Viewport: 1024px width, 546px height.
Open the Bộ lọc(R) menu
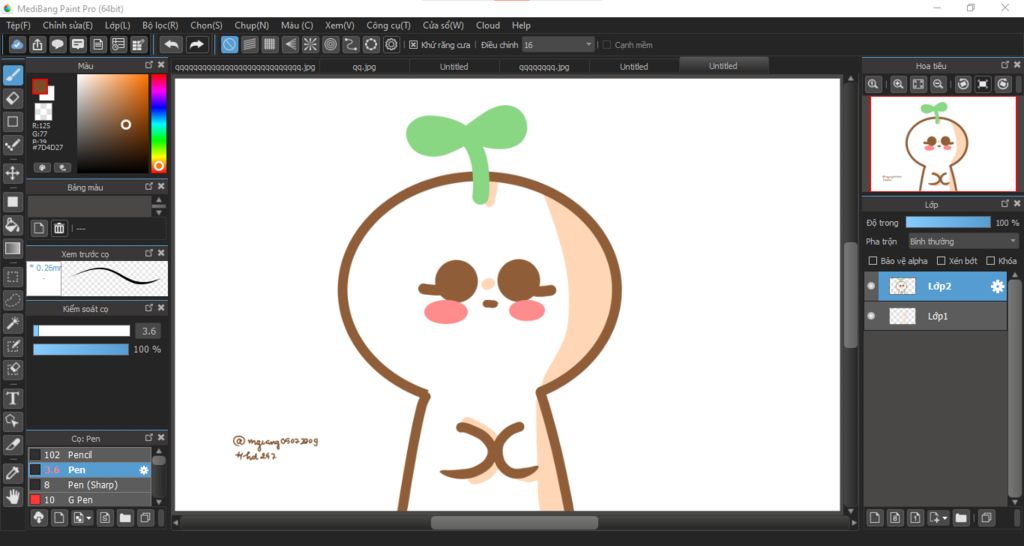tap(160, 25)
